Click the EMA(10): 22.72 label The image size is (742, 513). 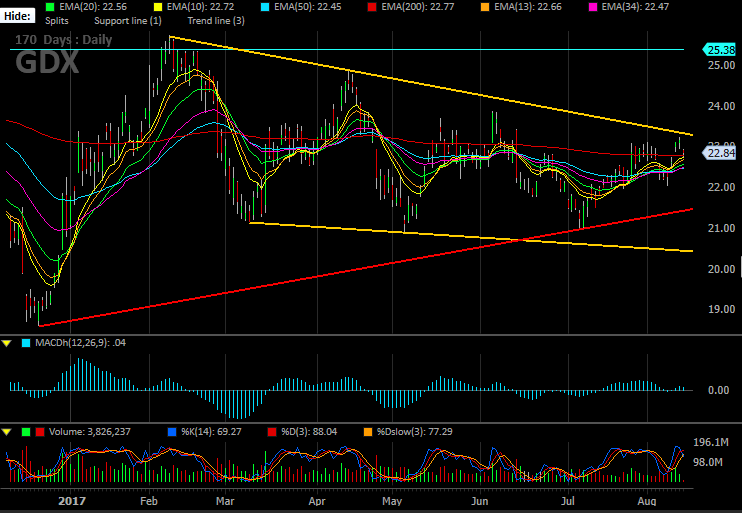[x=200, y=7]
